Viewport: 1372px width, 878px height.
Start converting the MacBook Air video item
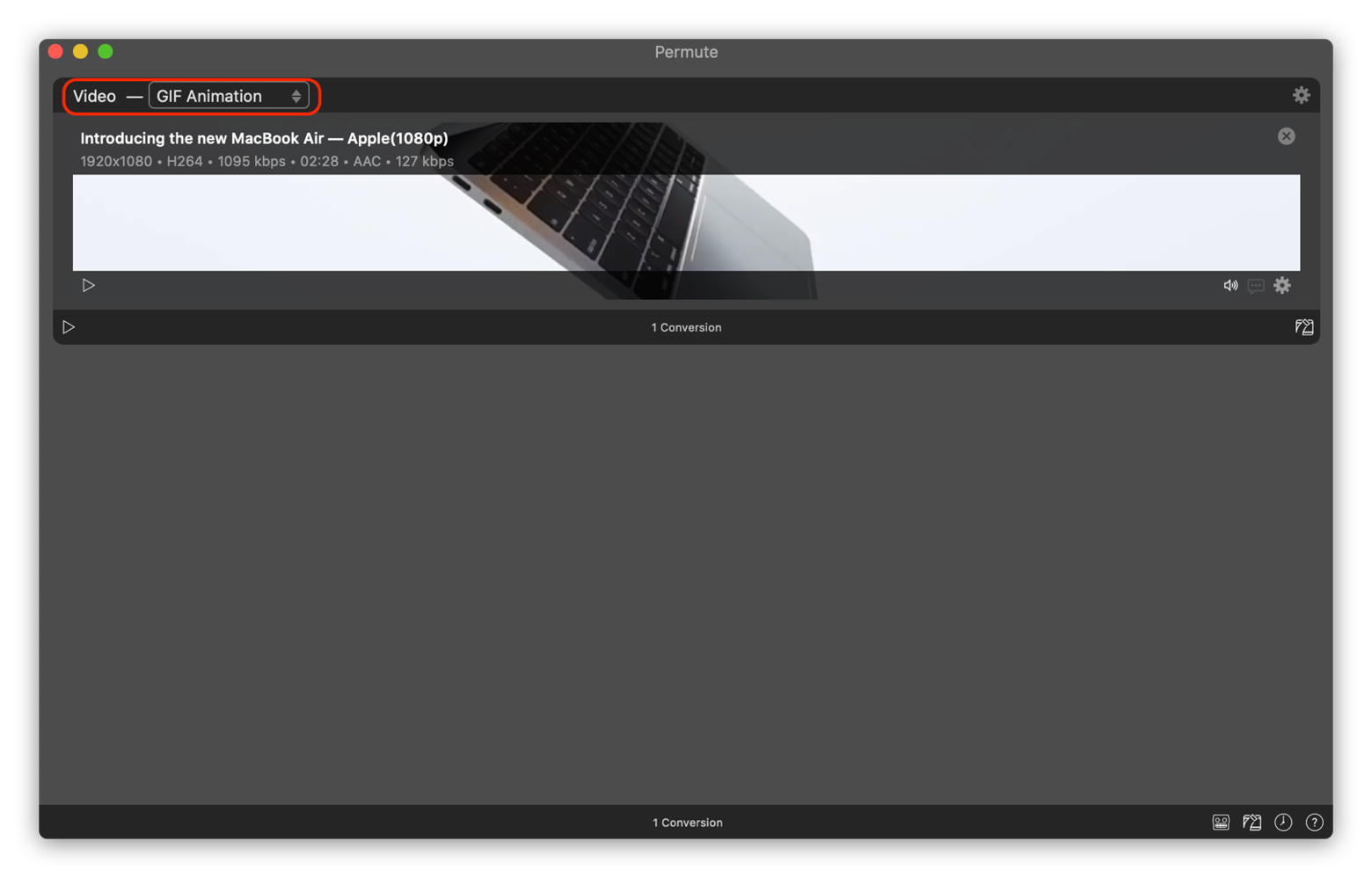(88, 285)
